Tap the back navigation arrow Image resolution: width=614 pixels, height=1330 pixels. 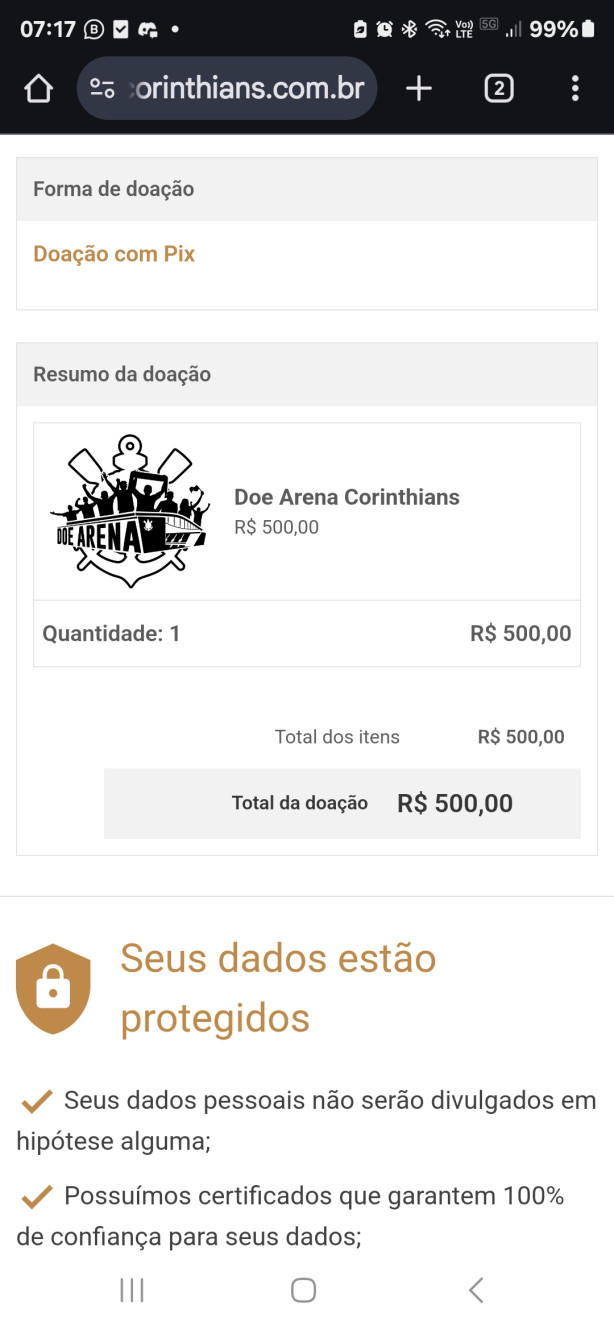(476, 1290)
